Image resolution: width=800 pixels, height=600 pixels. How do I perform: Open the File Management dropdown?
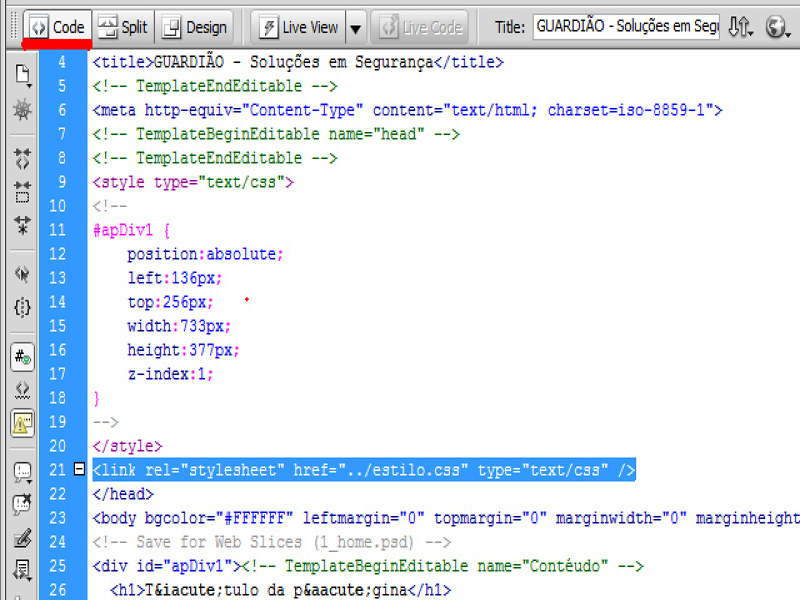tap(740, 28)
